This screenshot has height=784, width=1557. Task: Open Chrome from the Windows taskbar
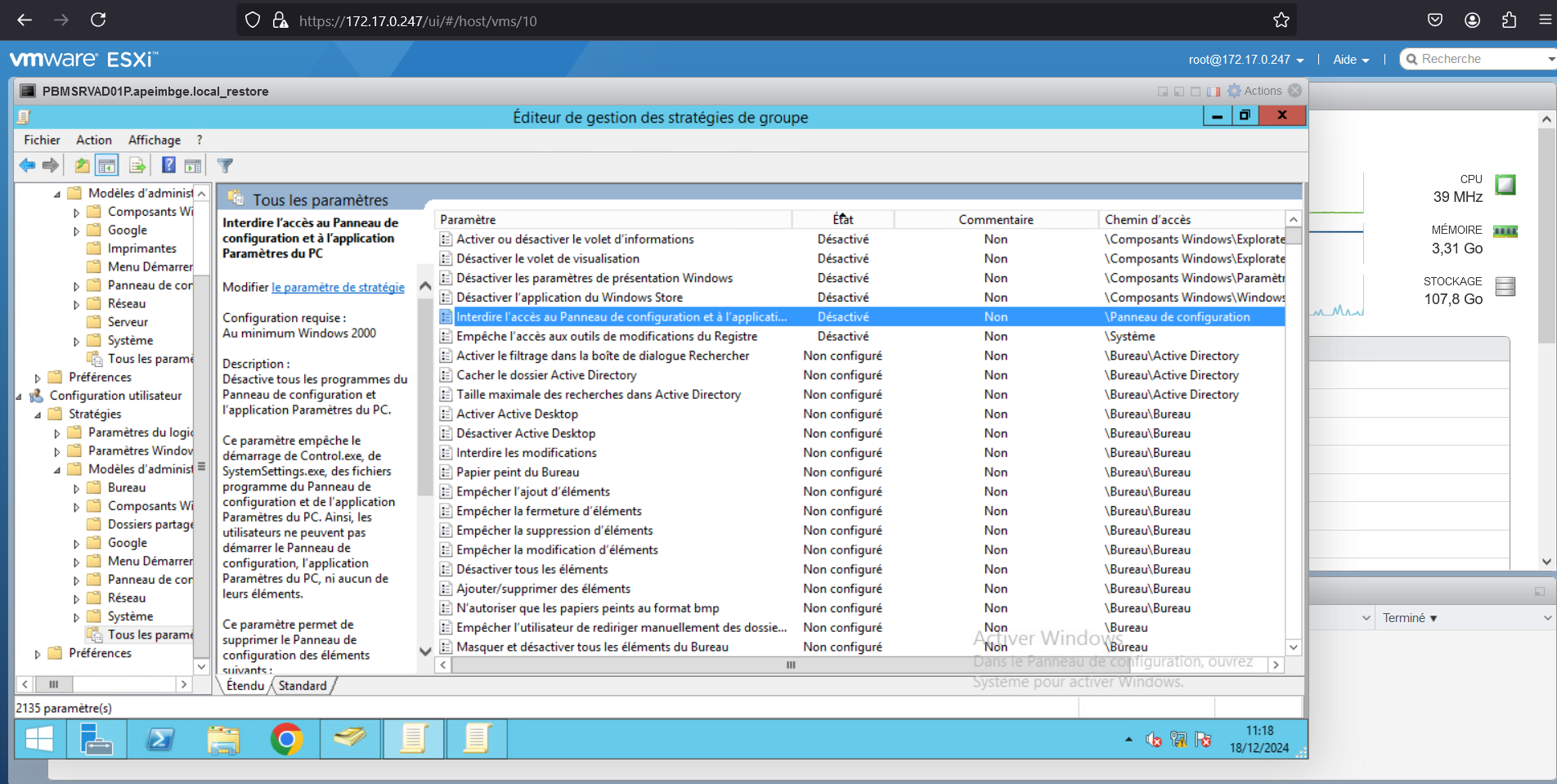pos(286,740)
